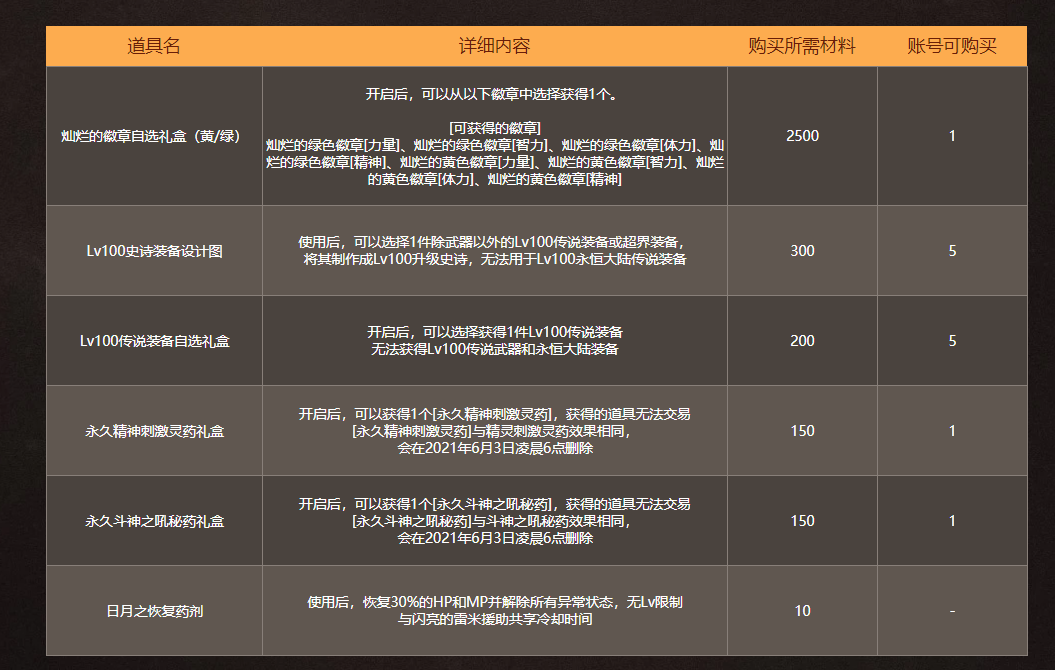Click the 详细内容 column header
Viewport: 1055px width, 670px height.
[494, 46]
